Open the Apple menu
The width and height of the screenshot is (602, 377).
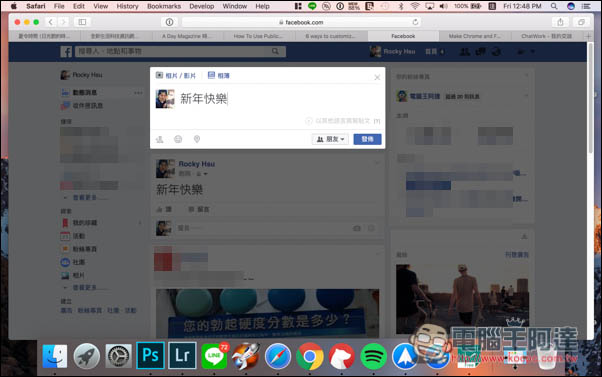(x=14, y=6)
